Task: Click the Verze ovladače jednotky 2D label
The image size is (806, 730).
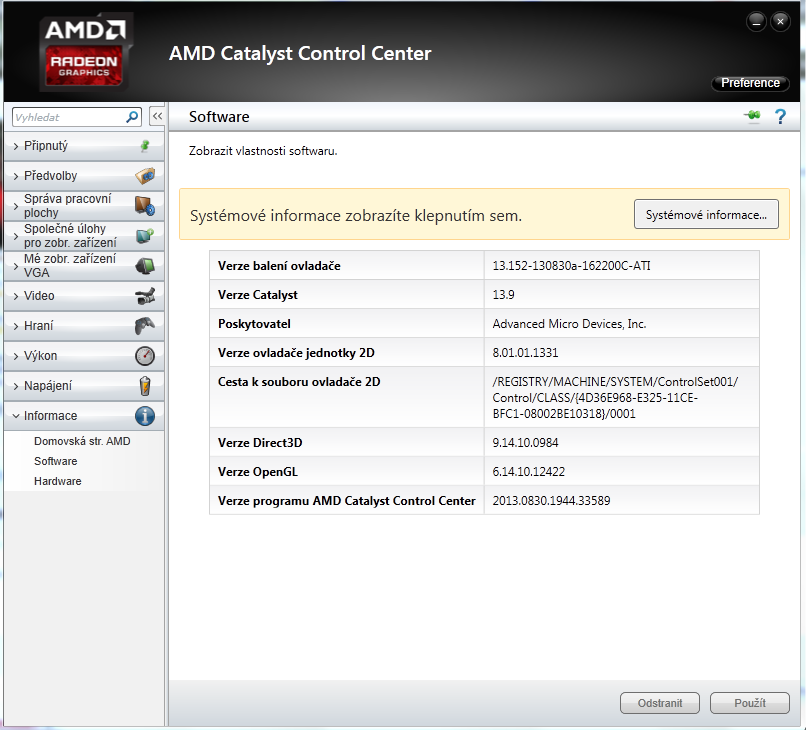Action: point(296,353)
